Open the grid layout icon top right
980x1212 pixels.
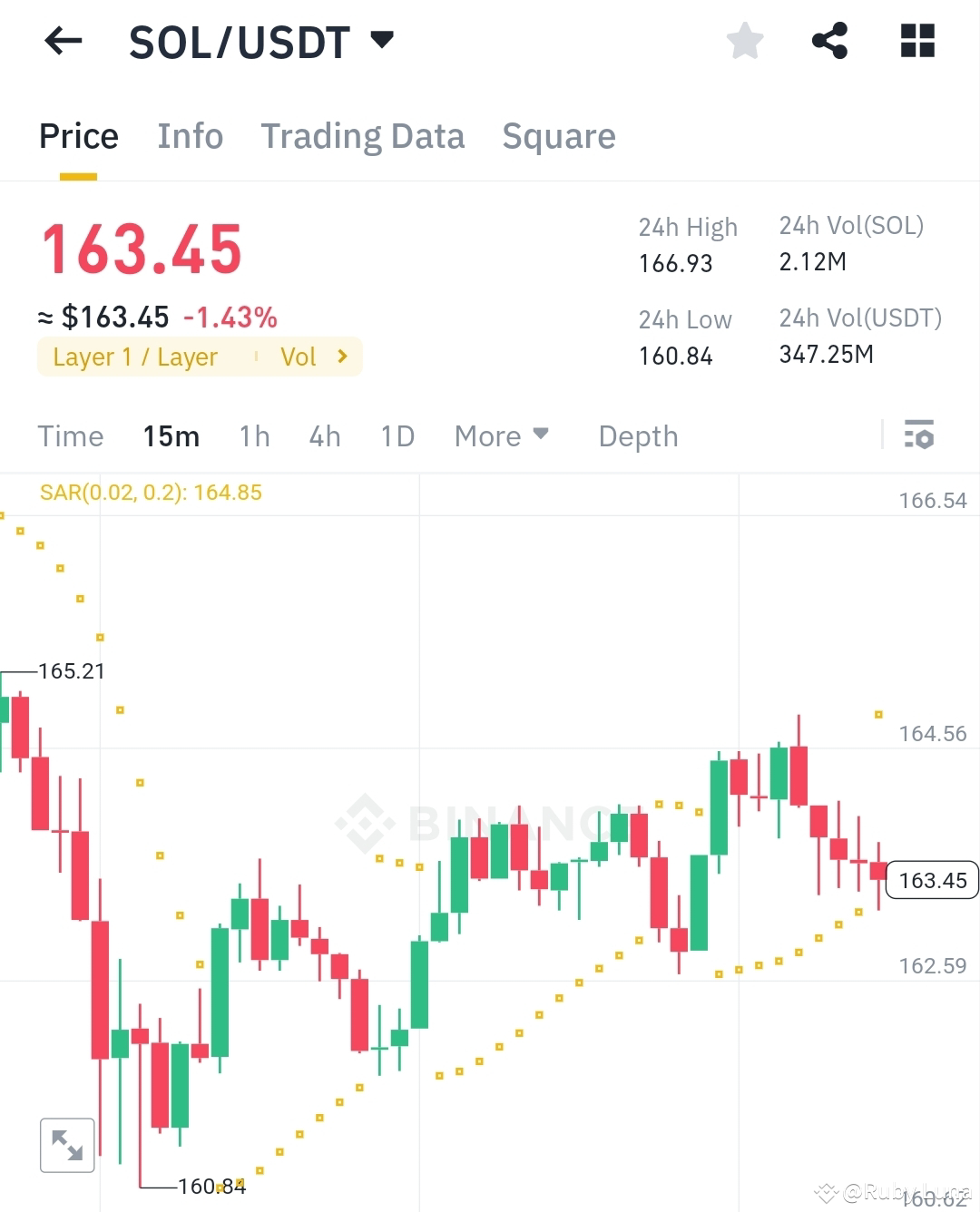coord(916,41)
